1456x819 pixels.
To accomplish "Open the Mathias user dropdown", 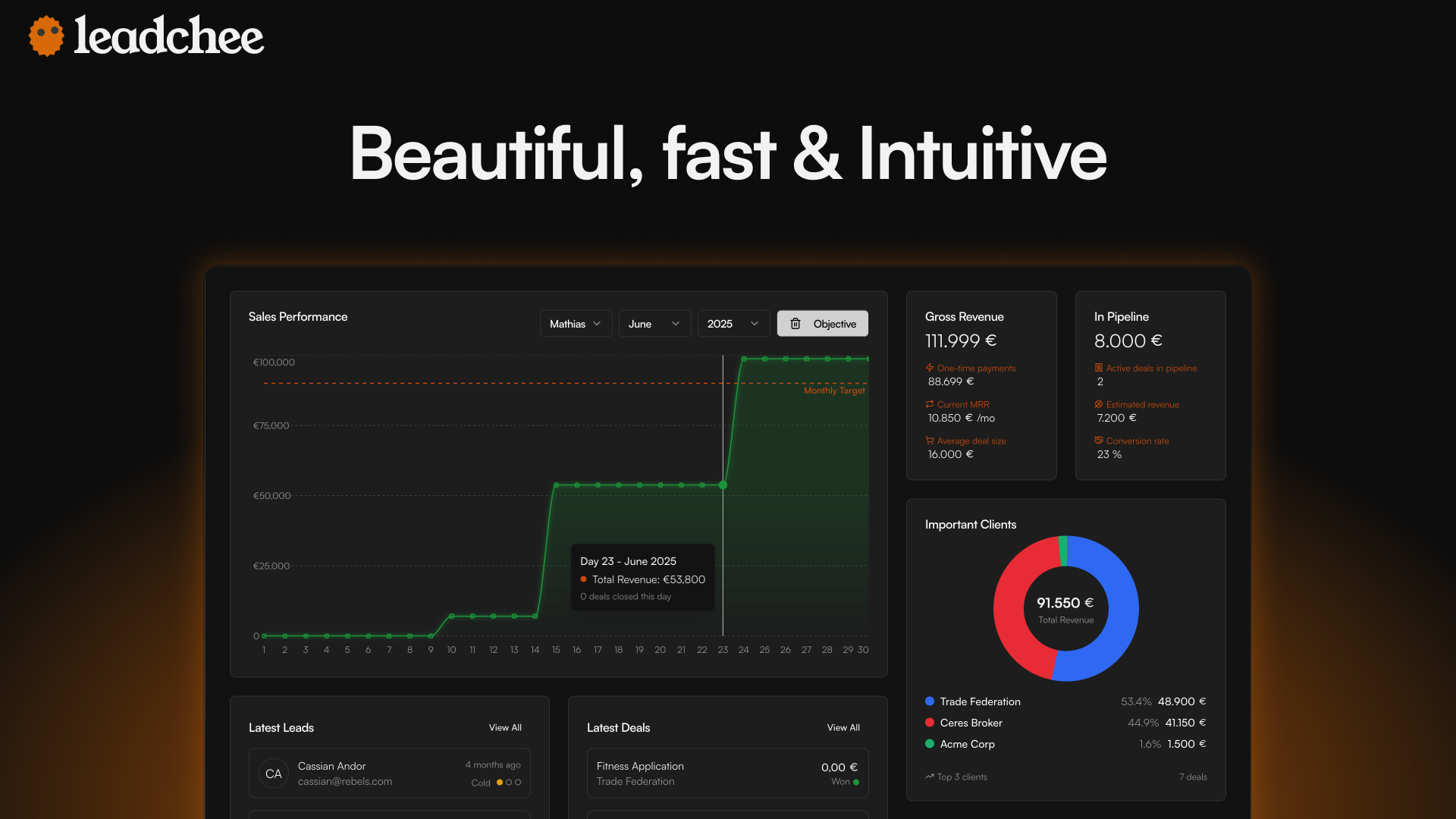I will tap(576, 324).
